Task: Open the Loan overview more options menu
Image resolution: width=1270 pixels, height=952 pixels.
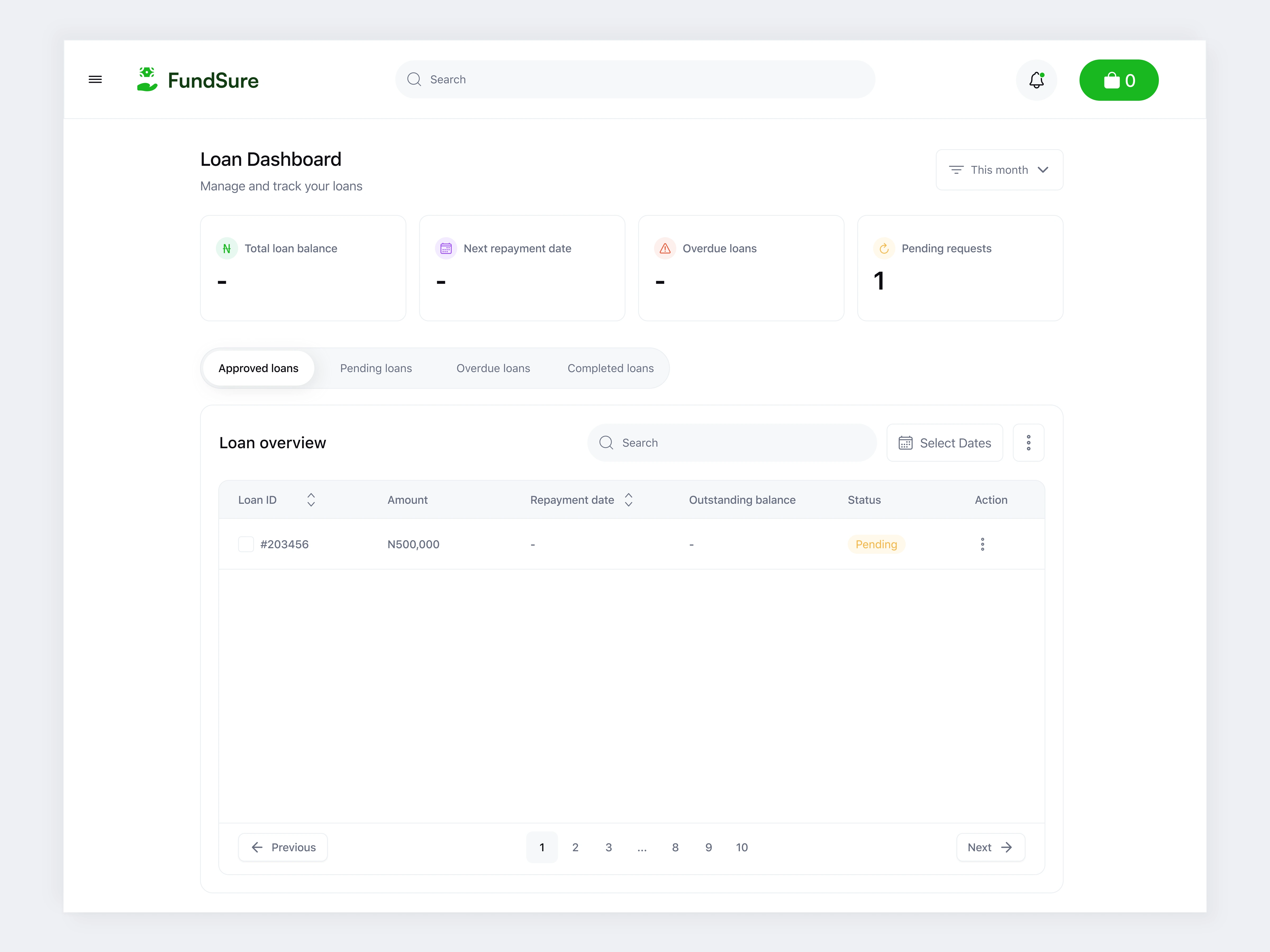Action: 1028,442
